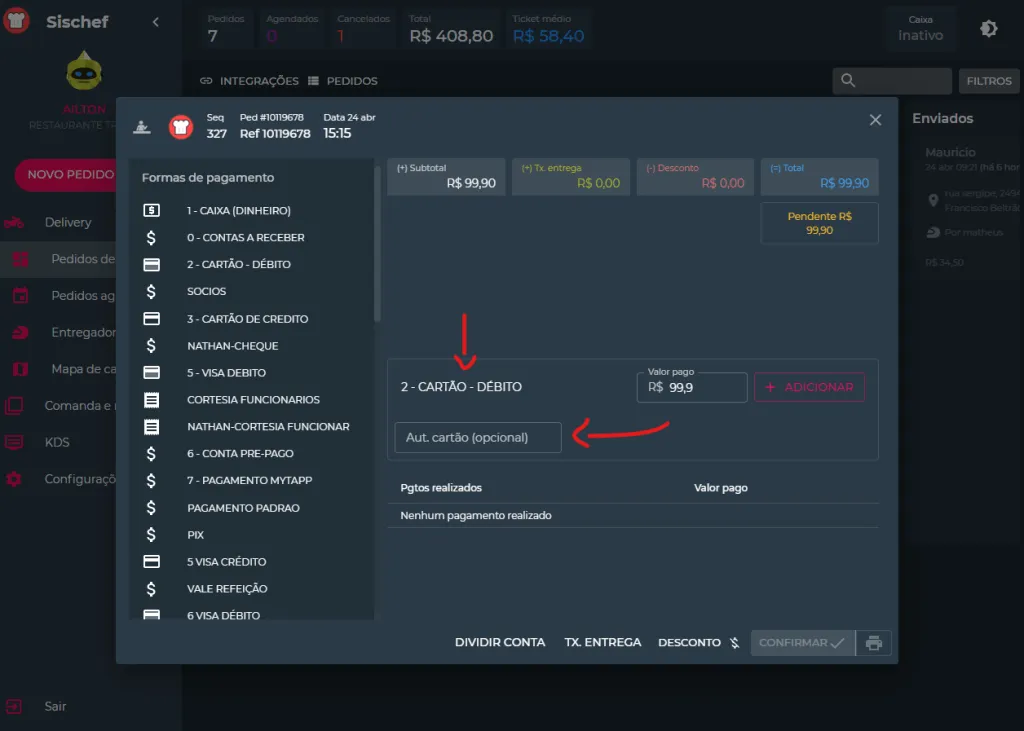Choose 3 - CARTÃO DE CREDITO option

click(252, 319)
